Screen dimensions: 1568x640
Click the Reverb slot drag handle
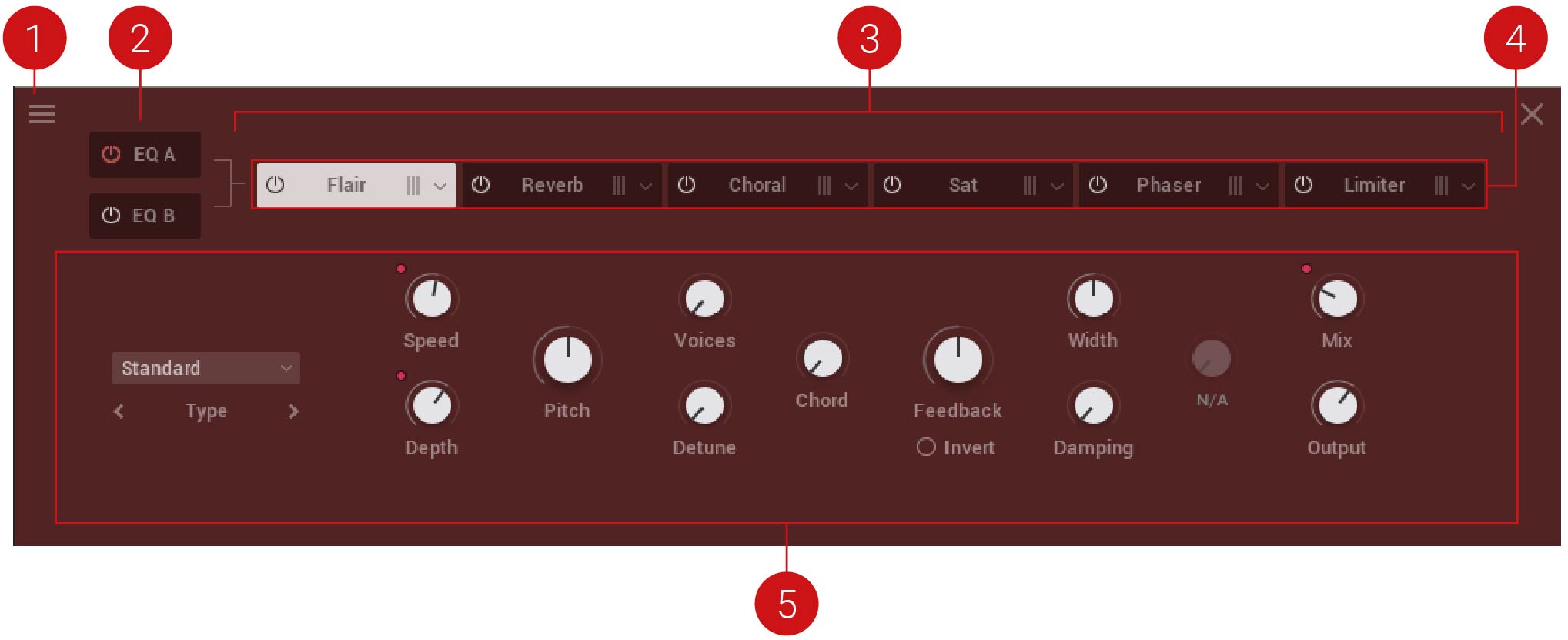(x=619, y=186)
